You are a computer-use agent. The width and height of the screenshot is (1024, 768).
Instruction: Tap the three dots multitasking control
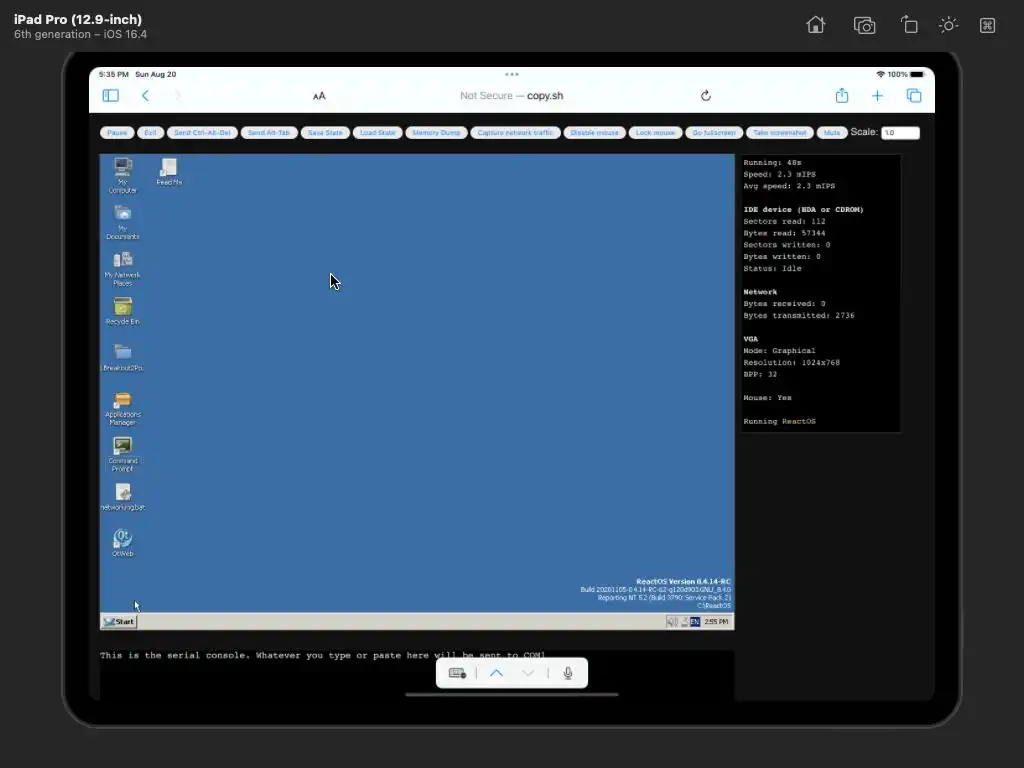click(x=512, y=74)
